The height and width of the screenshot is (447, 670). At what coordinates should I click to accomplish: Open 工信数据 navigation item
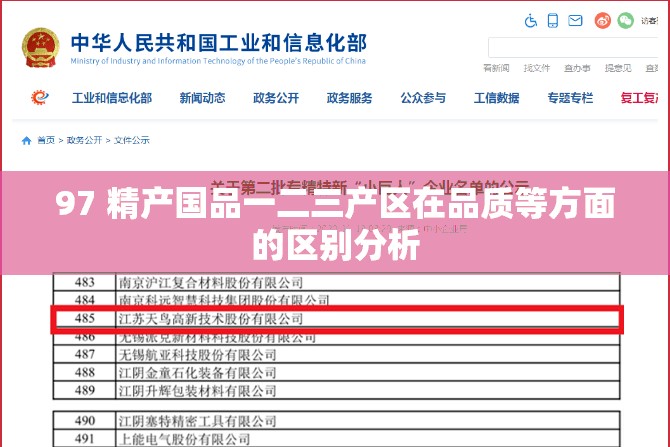[497, 98]
